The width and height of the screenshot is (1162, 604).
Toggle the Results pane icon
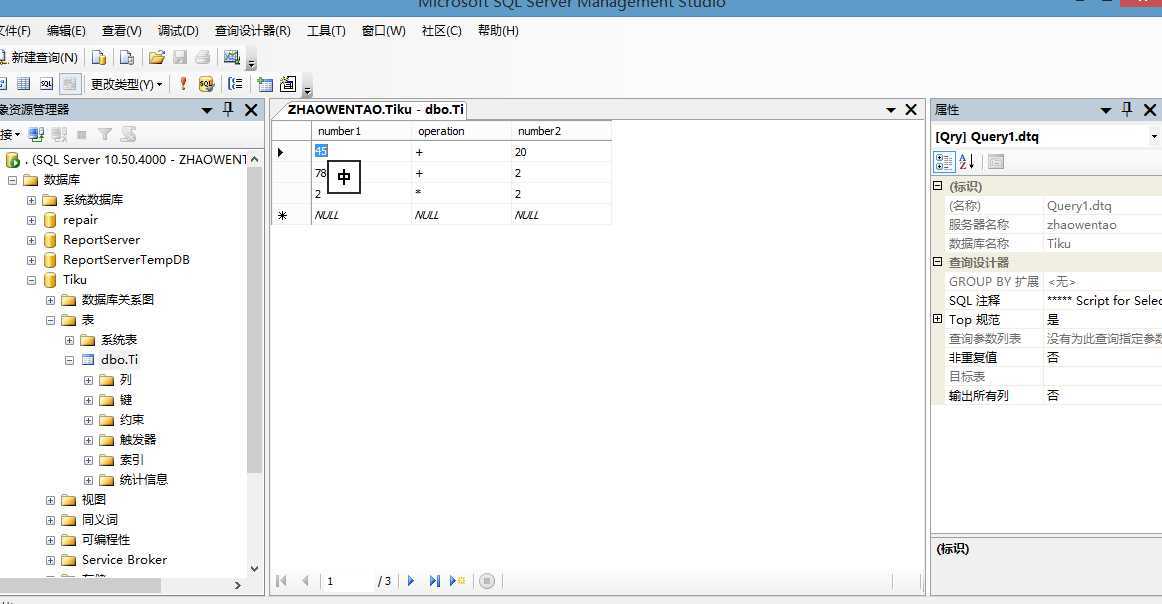[70, 84]
